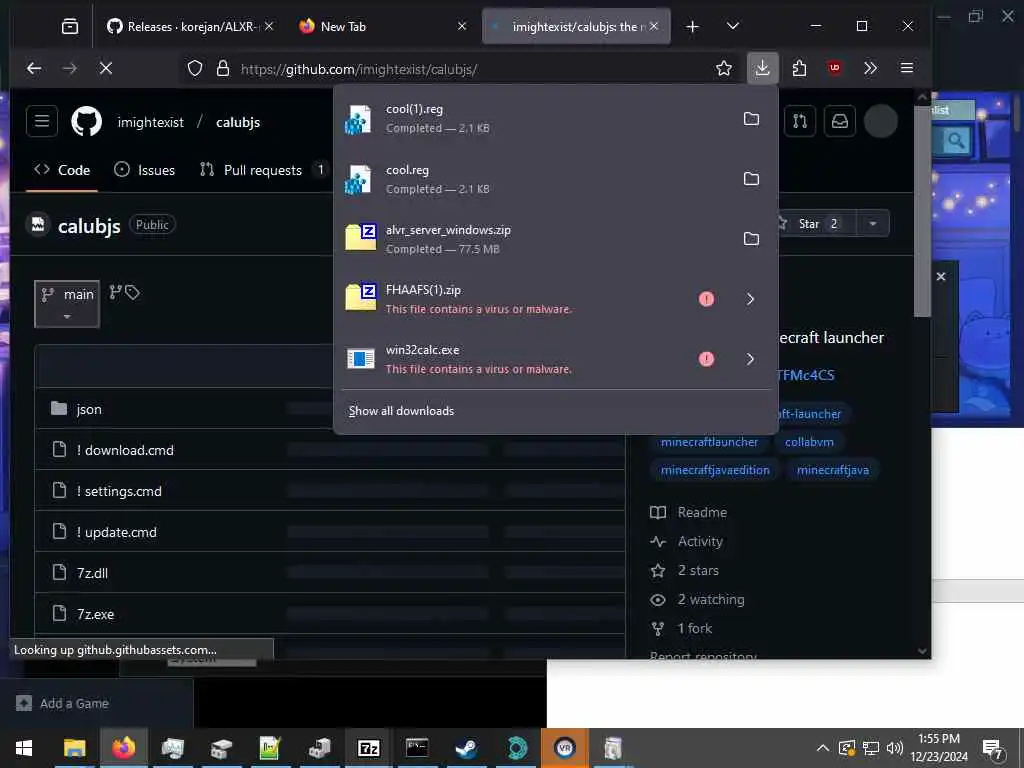This screenshot has width=1024, height=768.
Task: Expand more toolbar tools overflow chevron
Action: pos(870,68)
